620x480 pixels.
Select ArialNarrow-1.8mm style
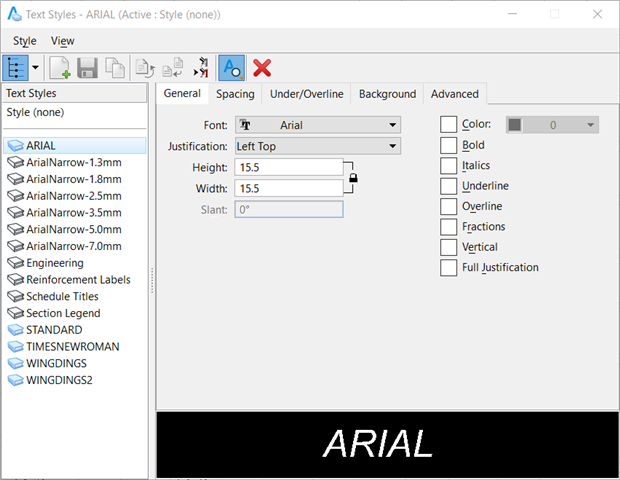(x=74, y=179)
